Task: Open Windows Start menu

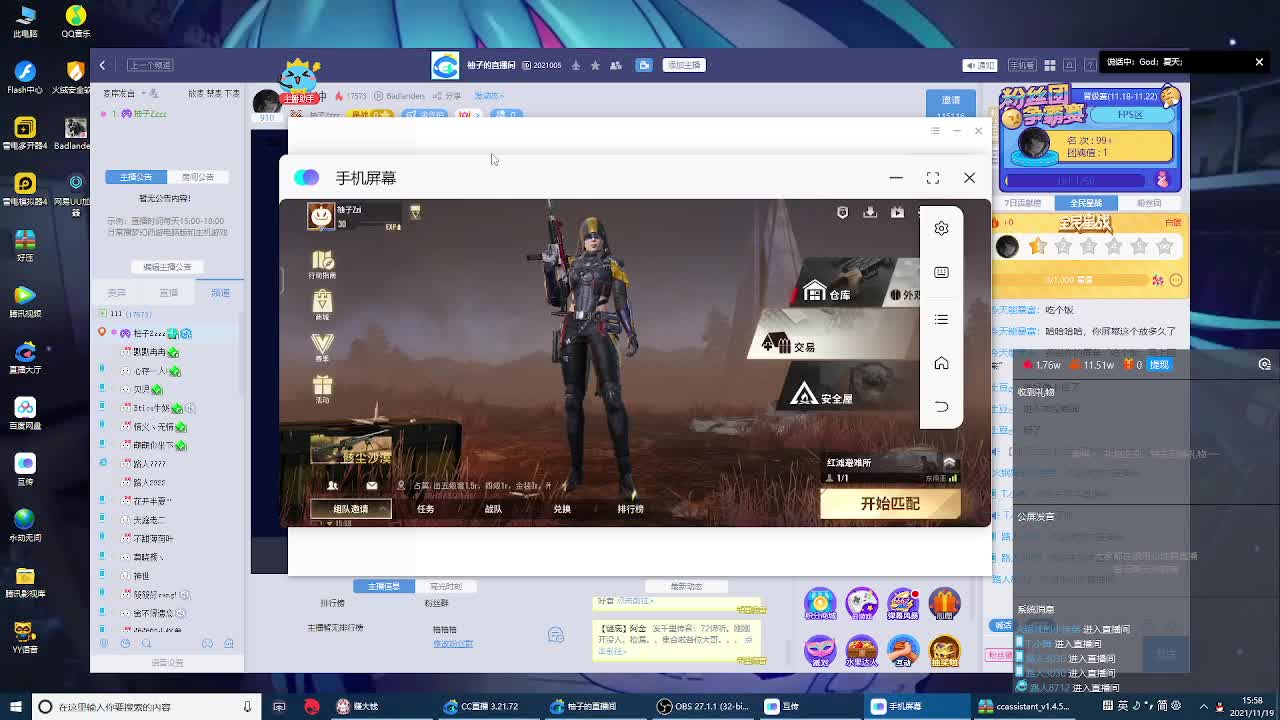Action: [x=16, y=706]
